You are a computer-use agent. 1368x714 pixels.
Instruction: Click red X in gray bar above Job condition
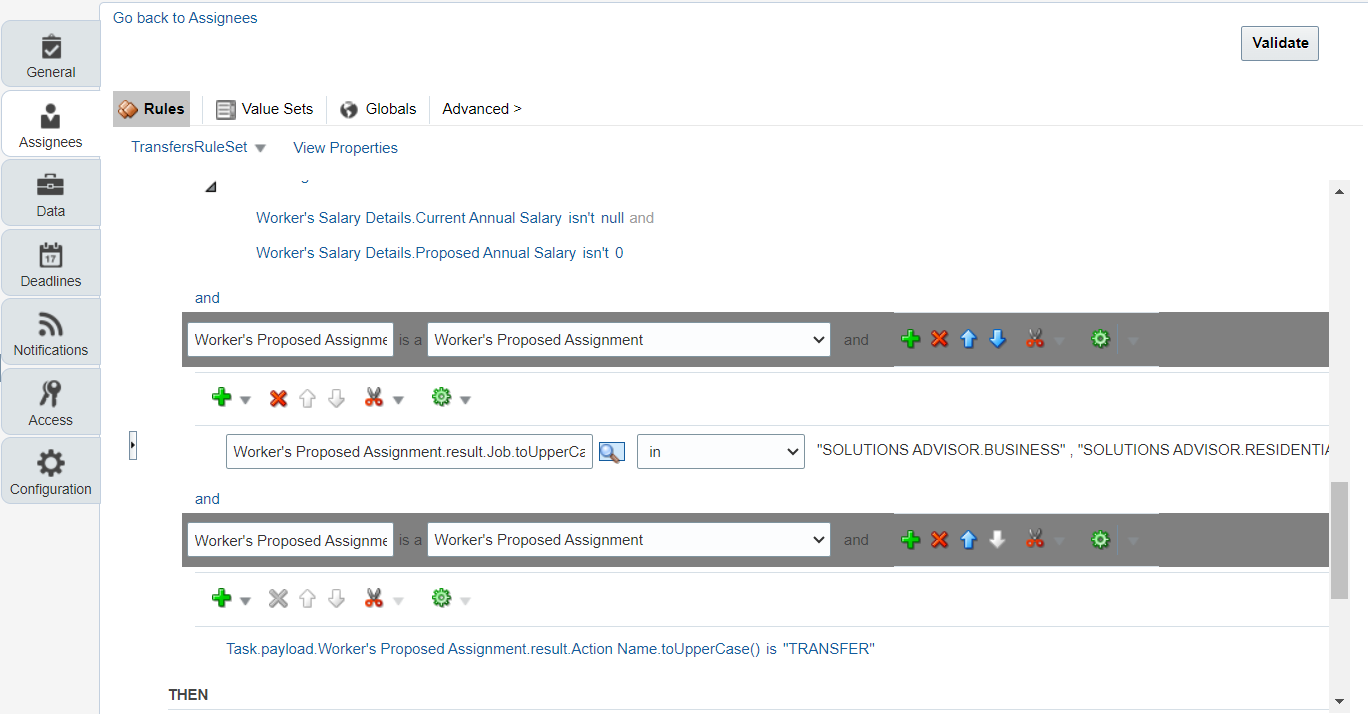[x=939, y=340]
